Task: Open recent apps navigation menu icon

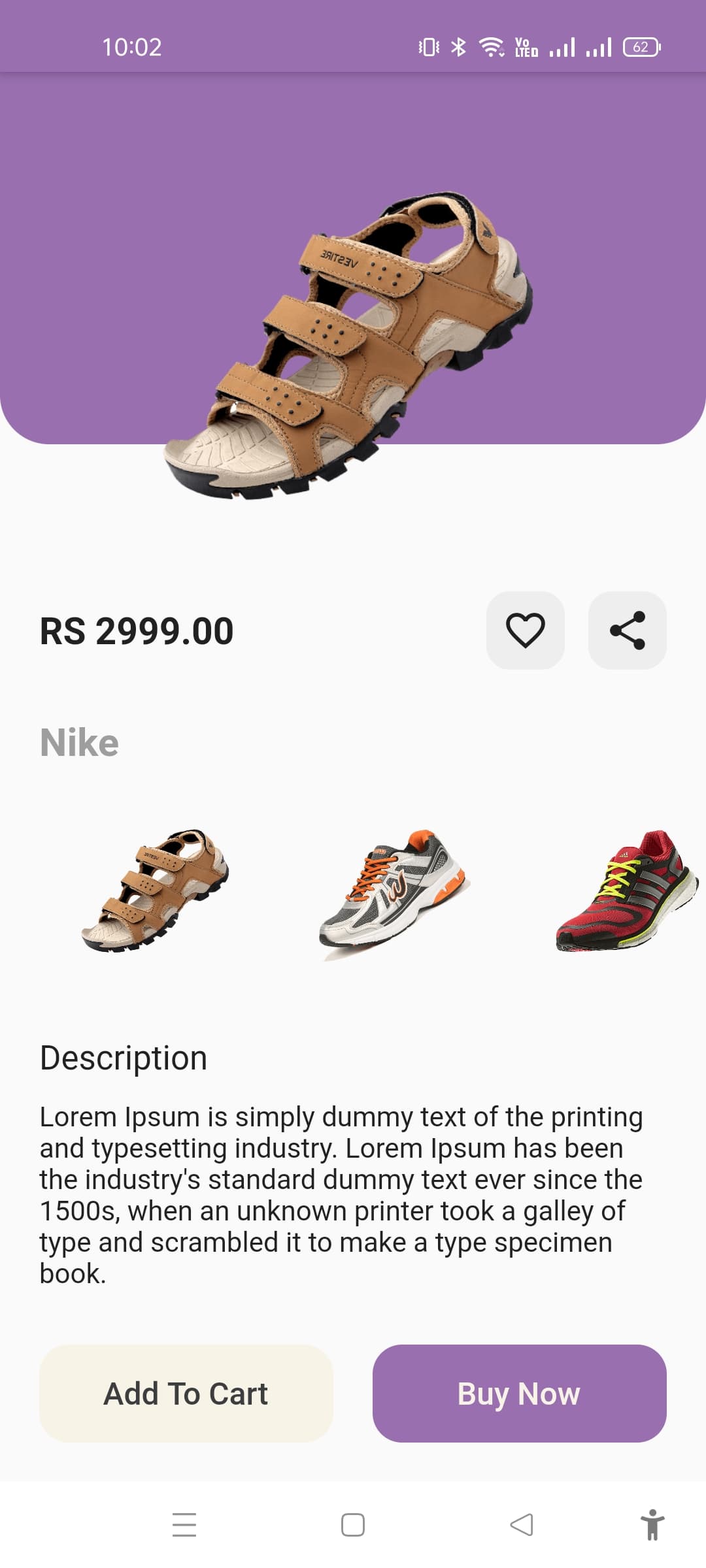Action: 184,1524
